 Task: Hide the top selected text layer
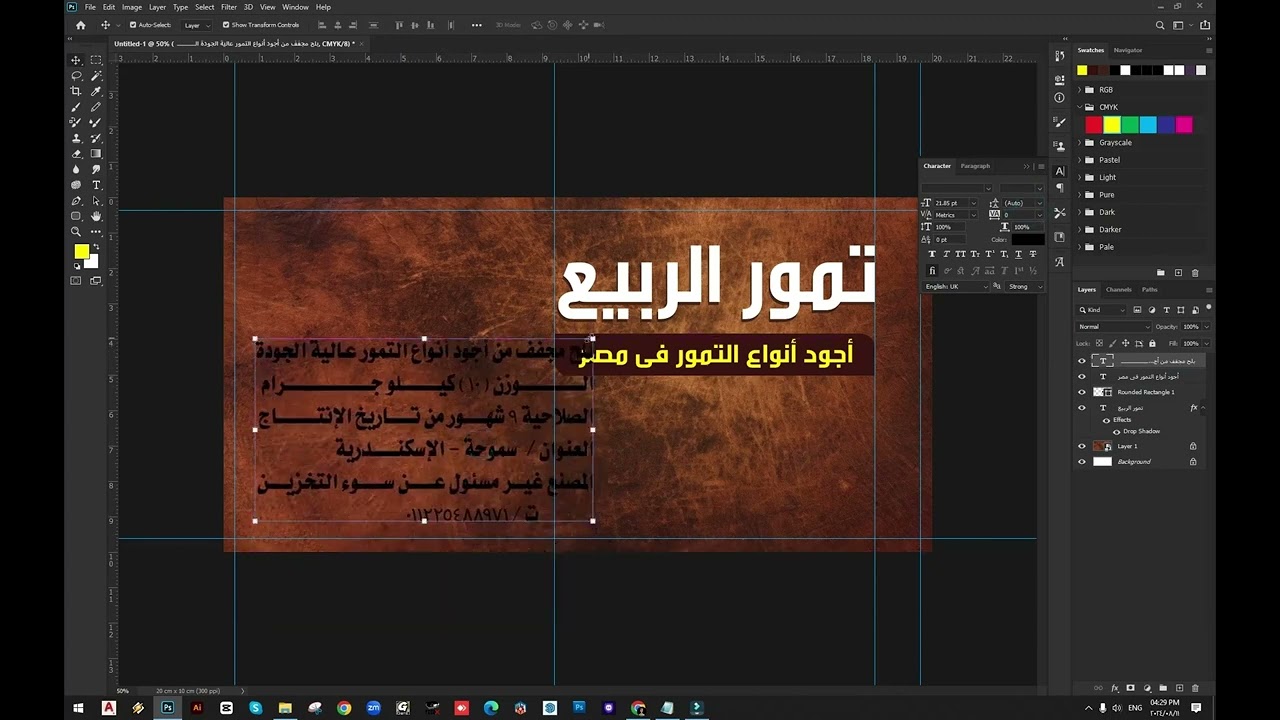click(x=1081, y=361)
